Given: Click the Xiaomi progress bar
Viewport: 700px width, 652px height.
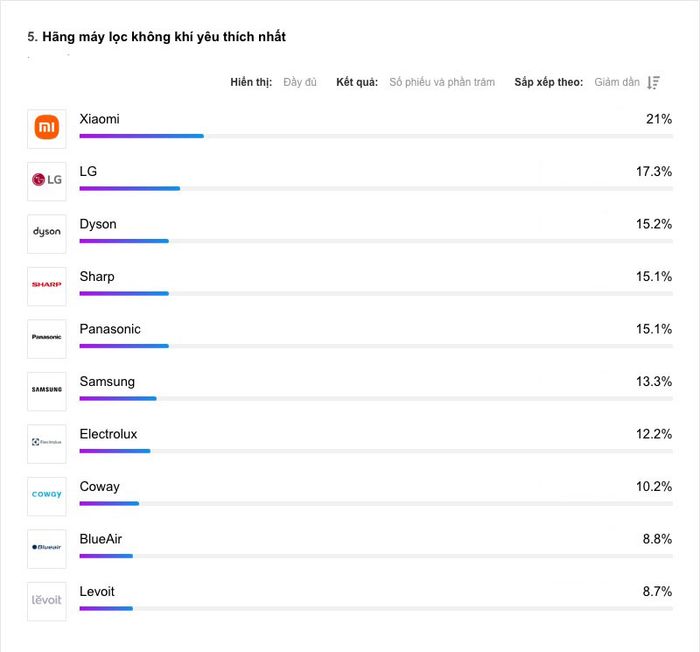Looking at the screenshot, I should pos(376,136).
